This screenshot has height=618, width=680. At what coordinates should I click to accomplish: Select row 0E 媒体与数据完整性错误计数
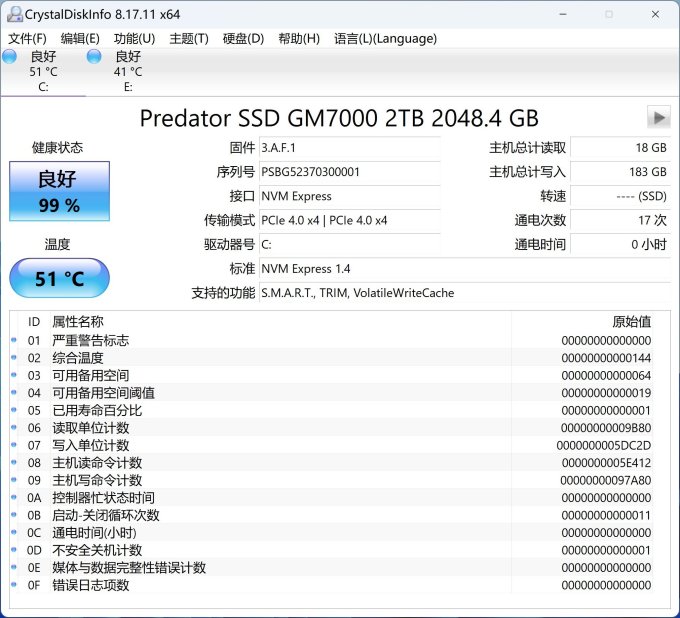click(332, 568)
